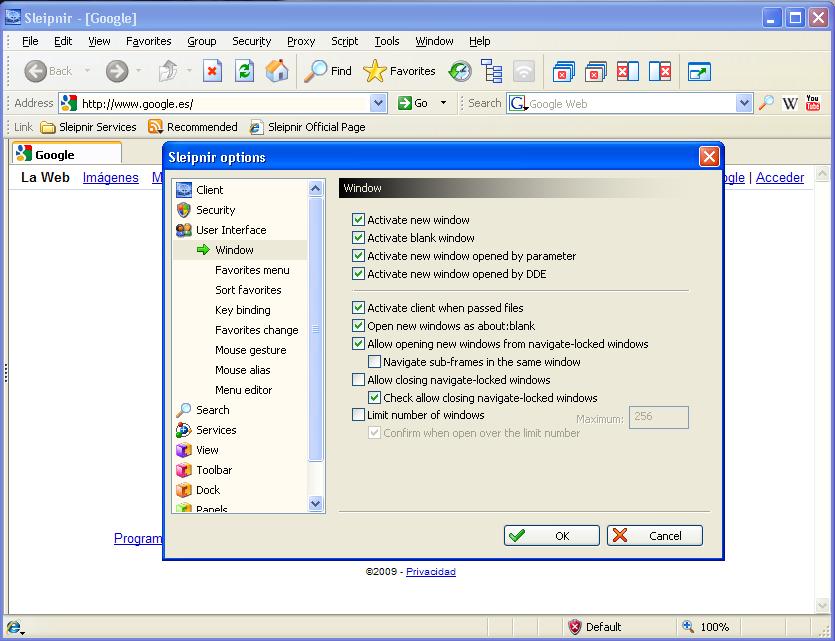Click the IE engine icon in status bar
Viewport: 835px width, 641px height.
(x=13, y=627)
